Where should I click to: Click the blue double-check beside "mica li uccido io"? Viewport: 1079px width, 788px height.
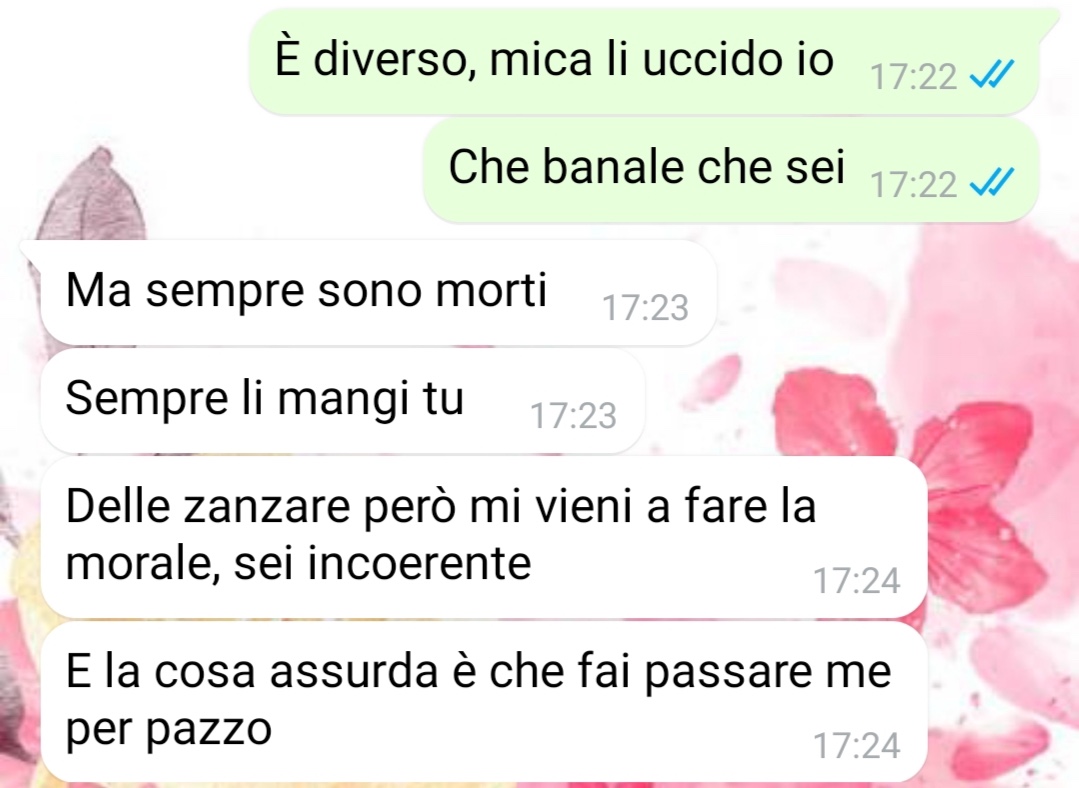click(991, 74)
